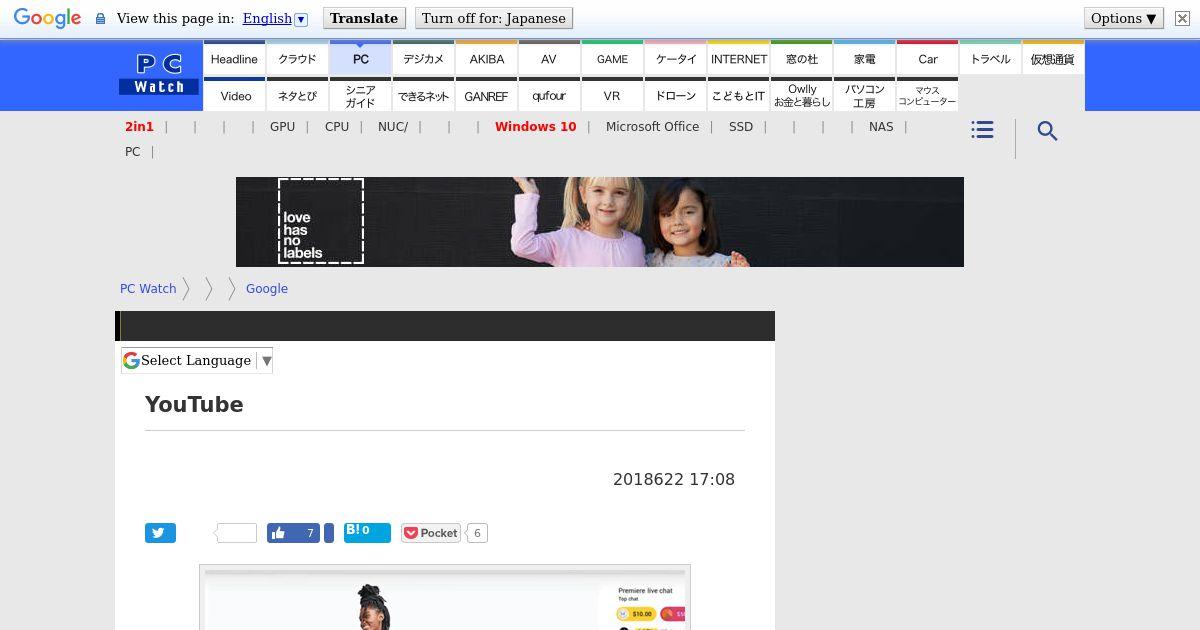The width and height of the screenshot is (1200, 630).
Task: Open the GAME tab
Action: click(612, 59)
